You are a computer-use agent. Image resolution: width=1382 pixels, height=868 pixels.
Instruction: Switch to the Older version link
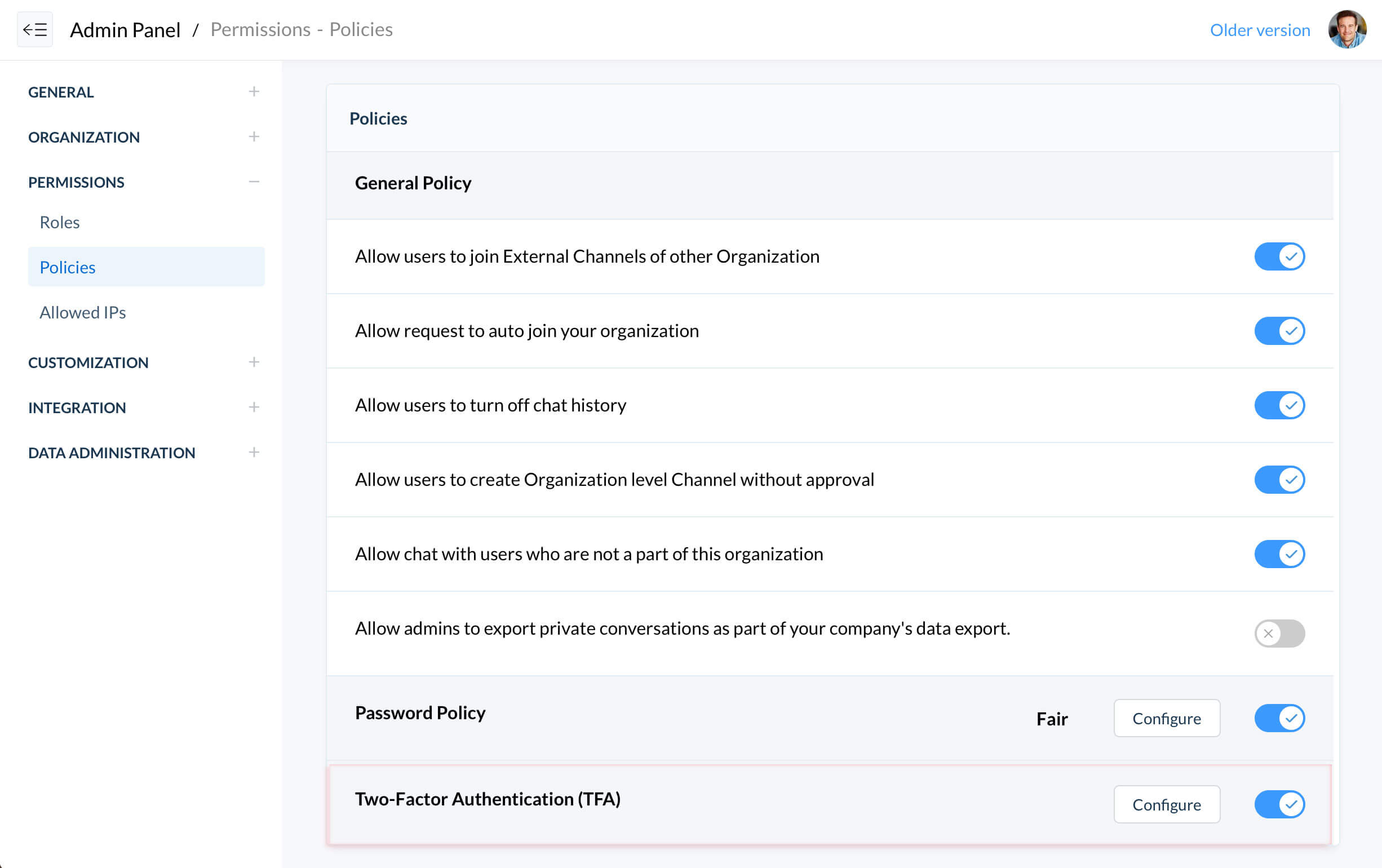pyautogui.click(x=1260, y=30)
